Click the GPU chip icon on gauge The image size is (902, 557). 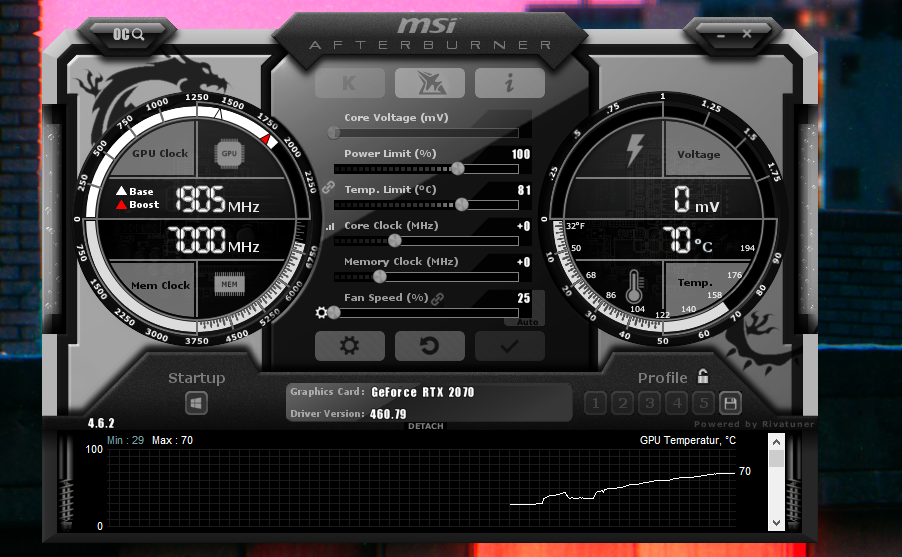(229, 154)
